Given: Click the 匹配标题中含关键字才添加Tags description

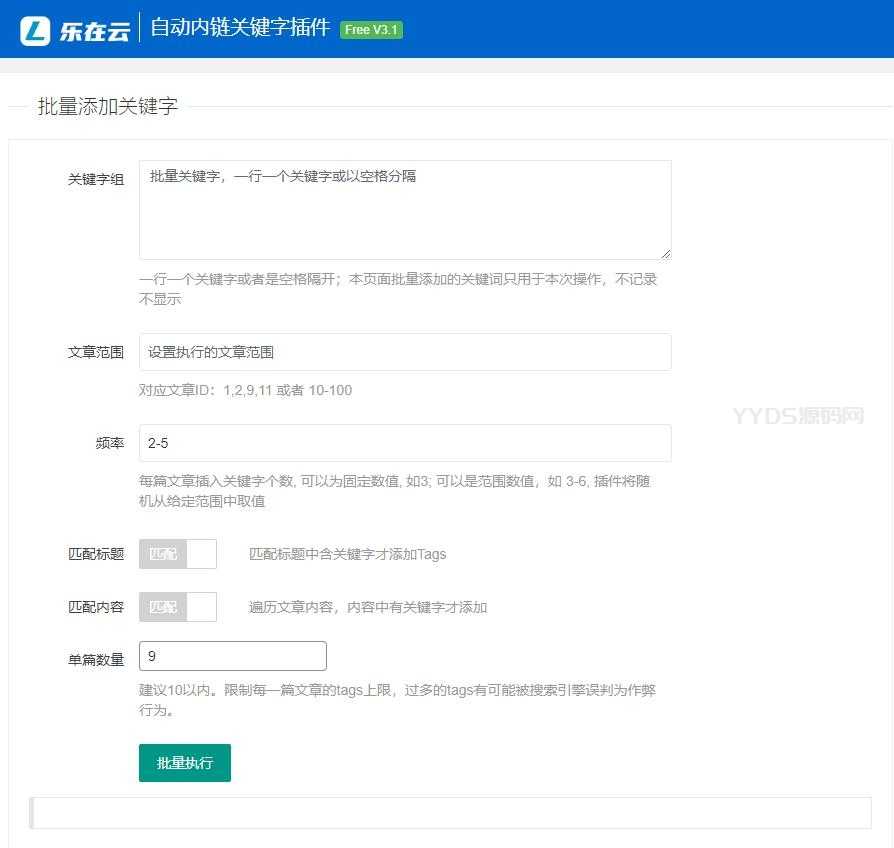Looking at the screenshot, I should pyautogui.click(x=347, y=554).
